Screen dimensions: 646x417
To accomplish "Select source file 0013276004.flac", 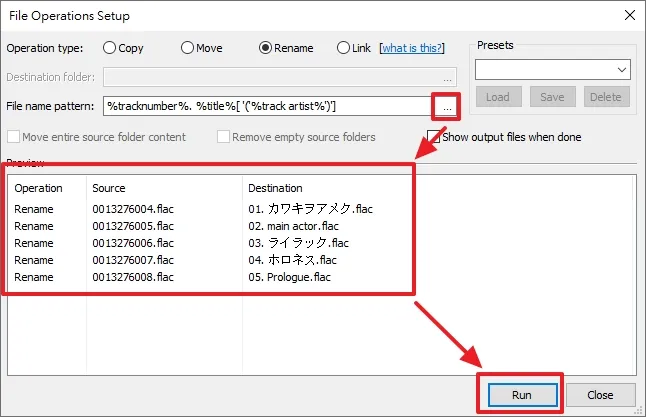I will coord(133,209).
